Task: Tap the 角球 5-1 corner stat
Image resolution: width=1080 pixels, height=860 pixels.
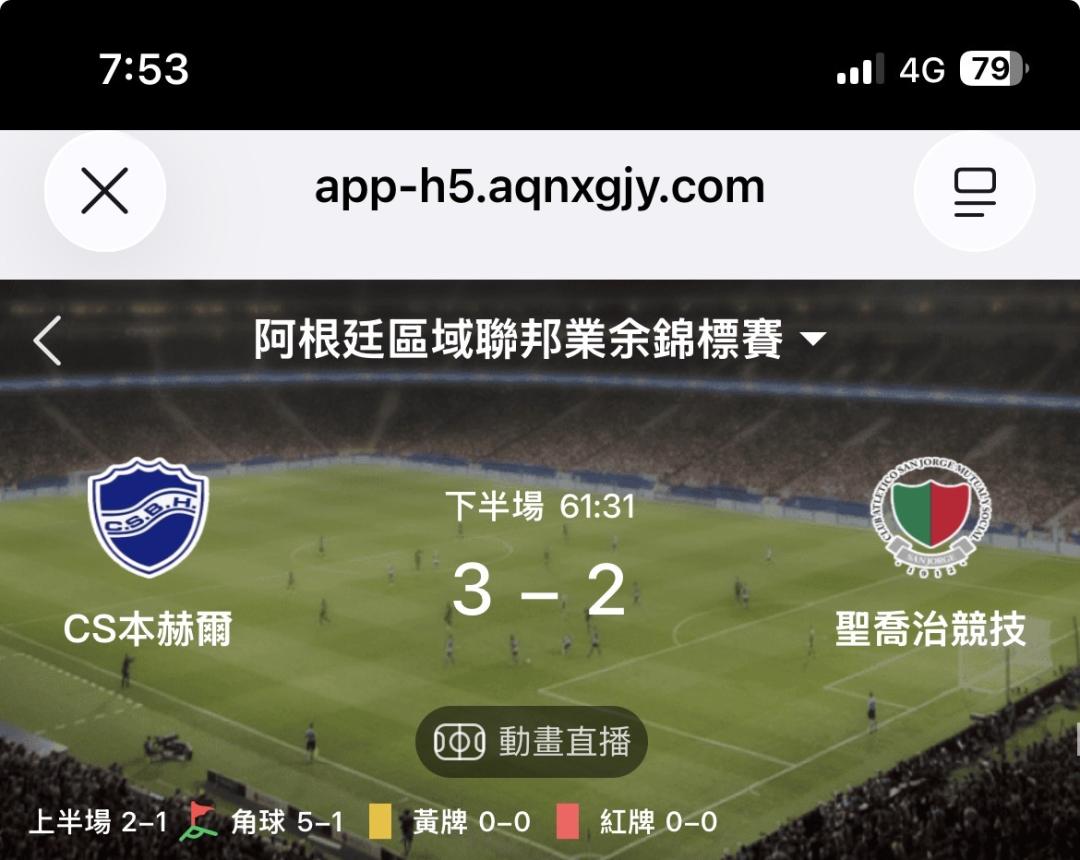Action: (287, 822)
